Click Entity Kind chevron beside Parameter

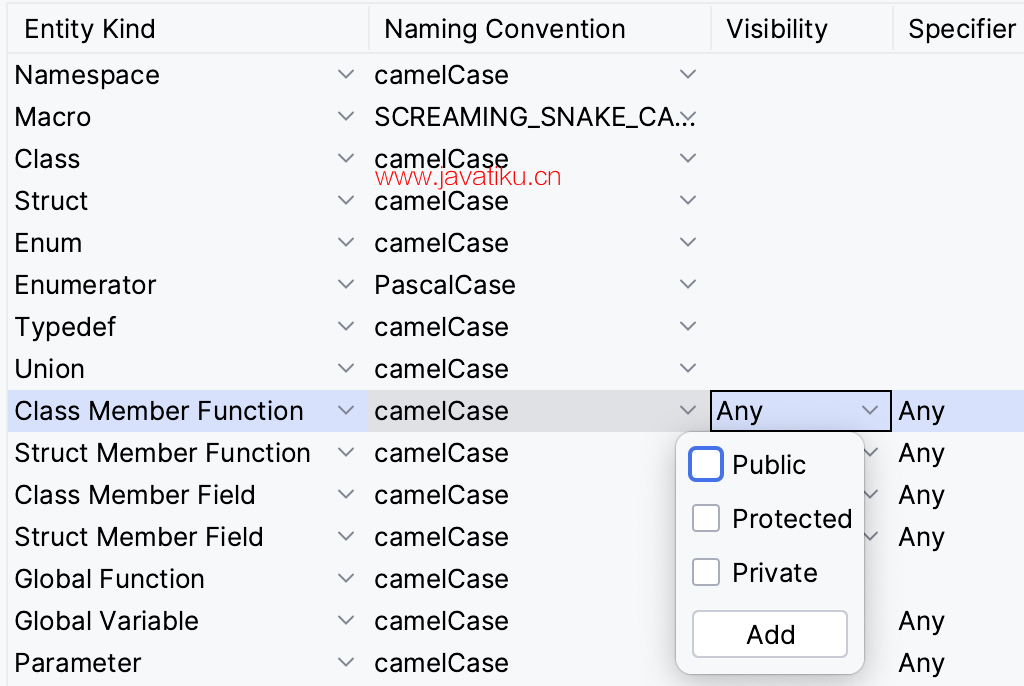[346, 663]
